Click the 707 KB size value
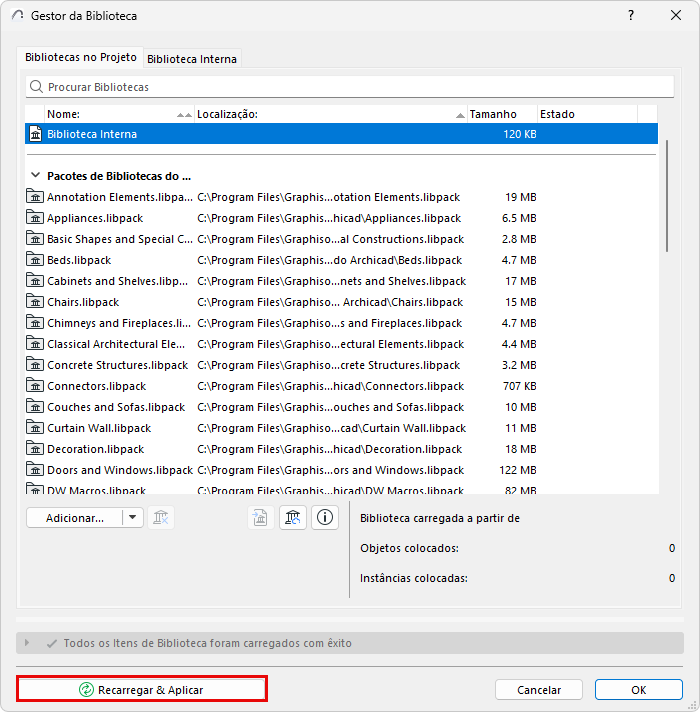Image resolution: width=700 pixels, height=712 pixels. 520,386
